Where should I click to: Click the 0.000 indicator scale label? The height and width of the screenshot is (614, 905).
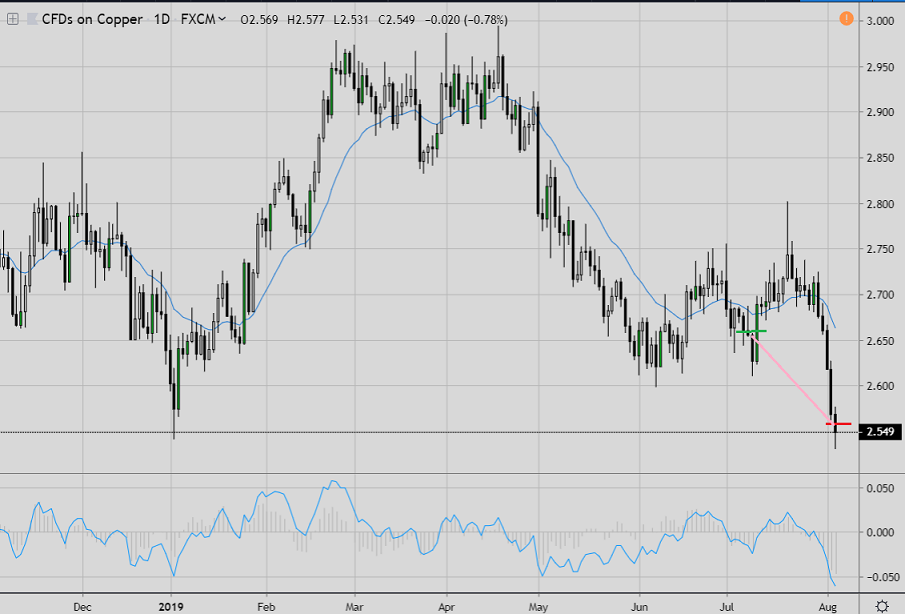881,533
